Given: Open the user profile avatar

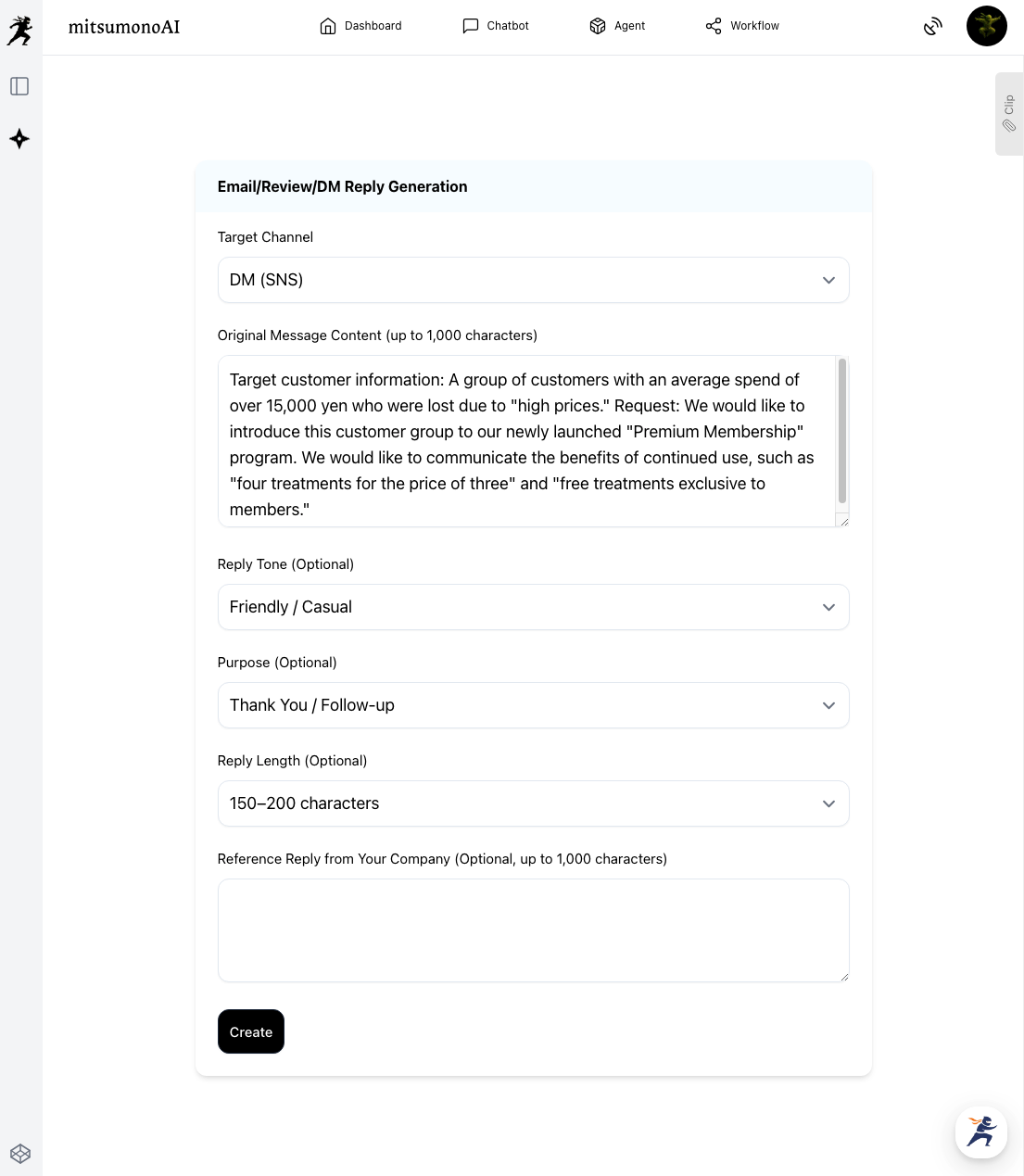Looking at the screenshot, I should click(986, 26).
